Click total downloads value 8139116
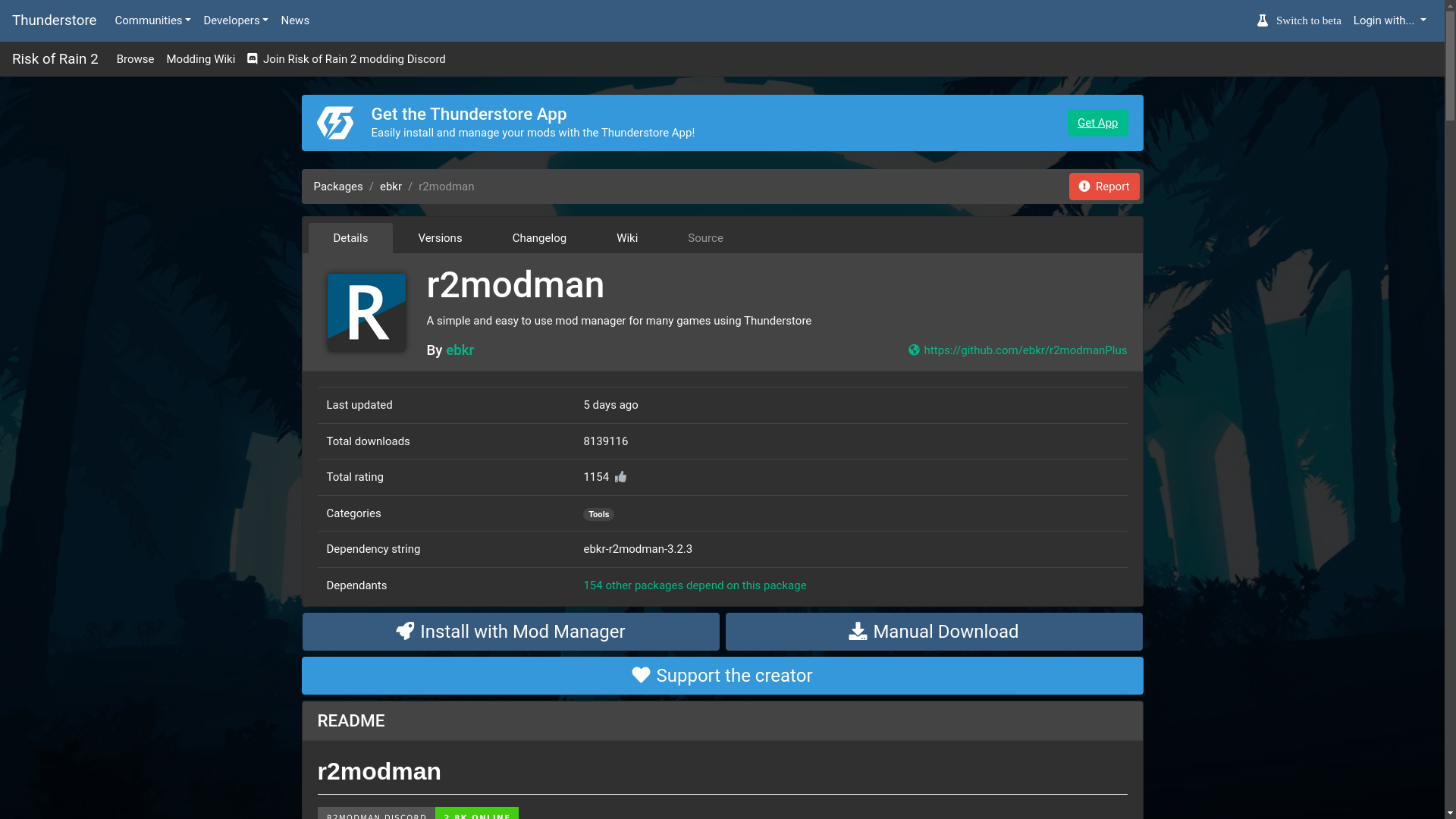 (x=606, y=441)
